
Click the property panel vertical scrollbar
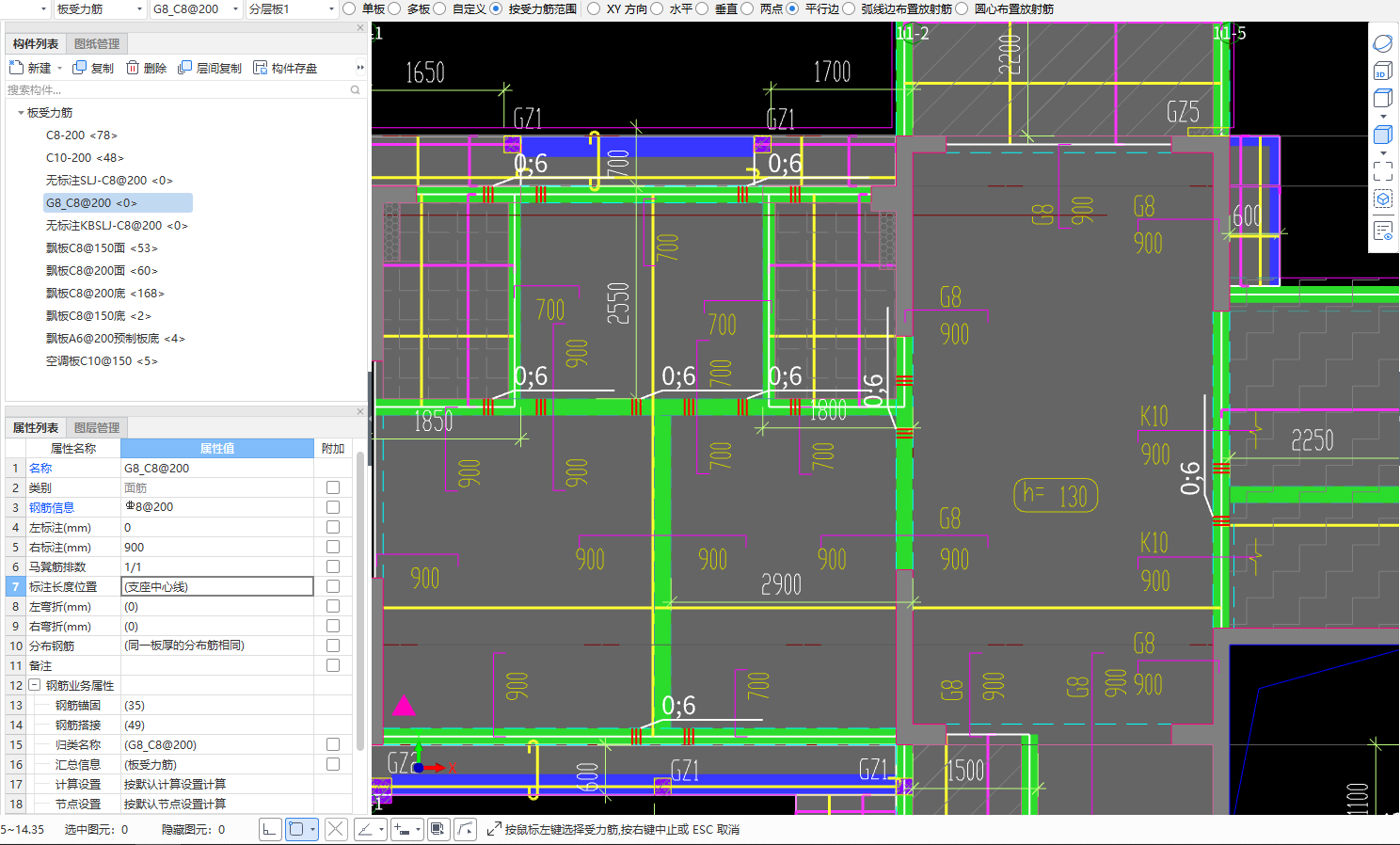point(360,602)
